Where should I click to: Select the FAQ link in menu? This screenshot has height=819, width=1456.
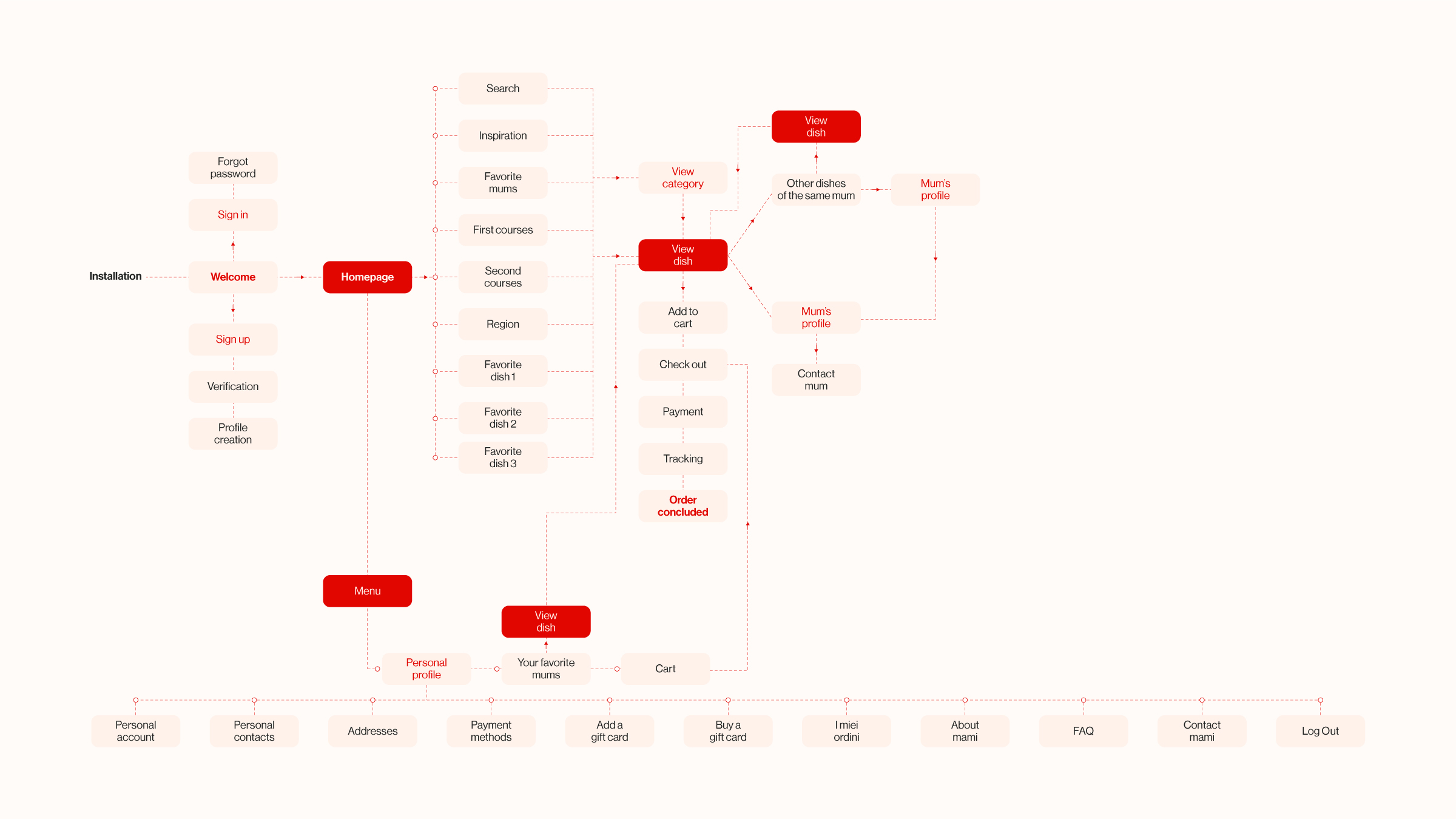1083,729
